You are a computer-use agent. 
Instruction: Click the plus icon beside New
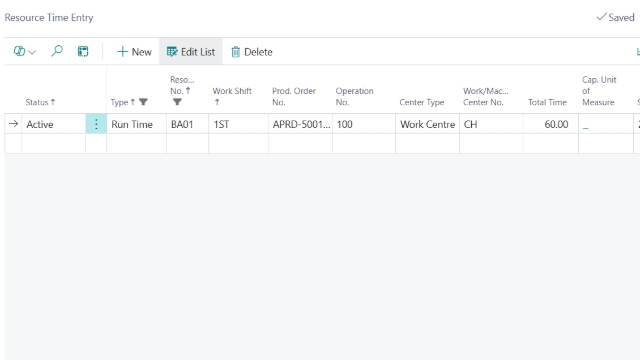click(122, 52)
